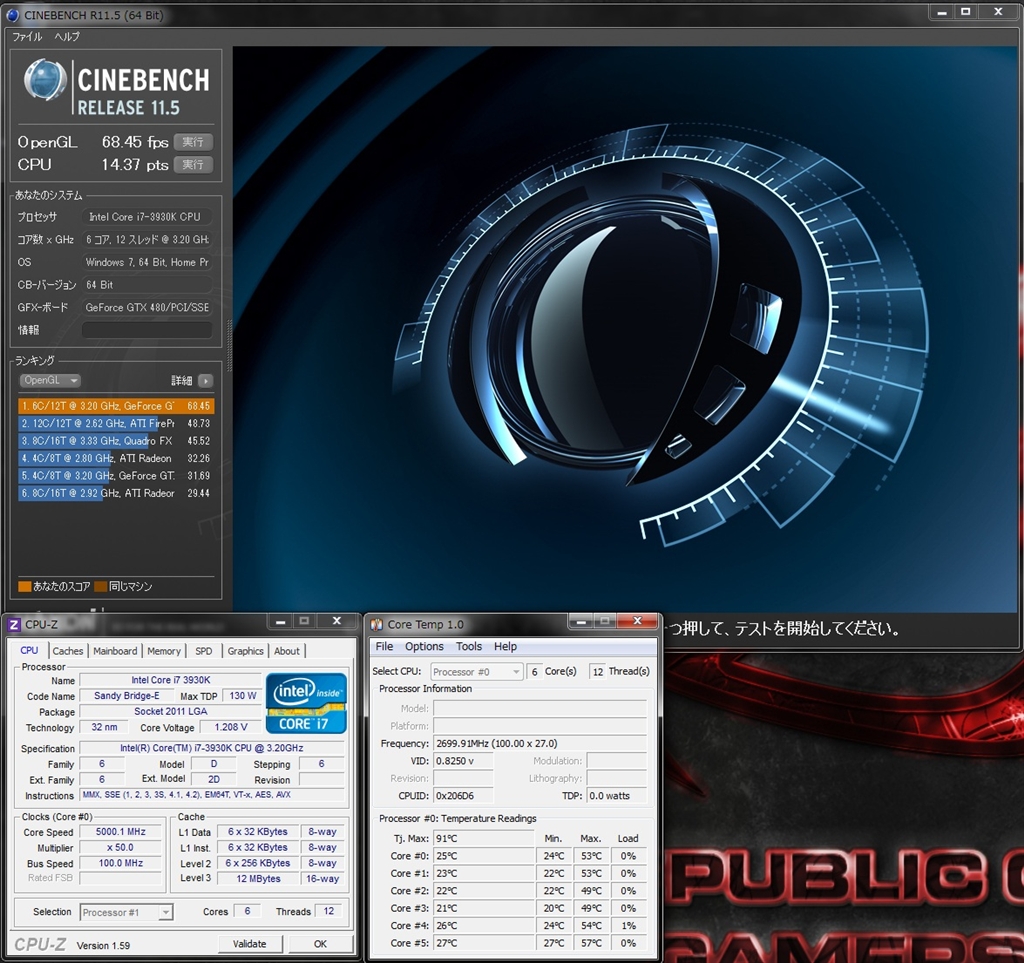Screen dimensions: 1024x963
Task: Open the OpenGL ranking type dropdown
Action: pos(50,381)
